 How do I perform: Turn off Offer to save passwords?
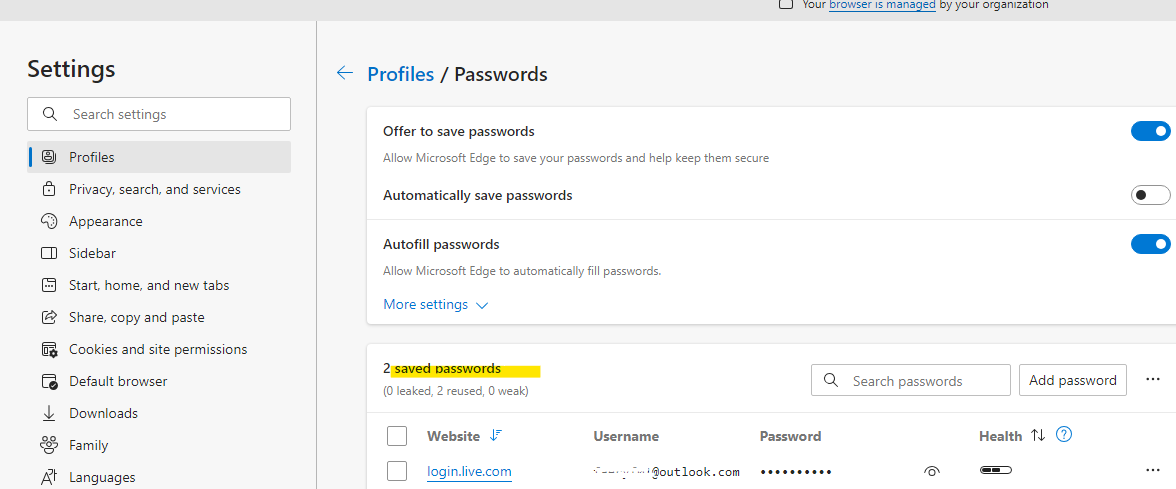pyautogui.click(x=1150, y=131)
